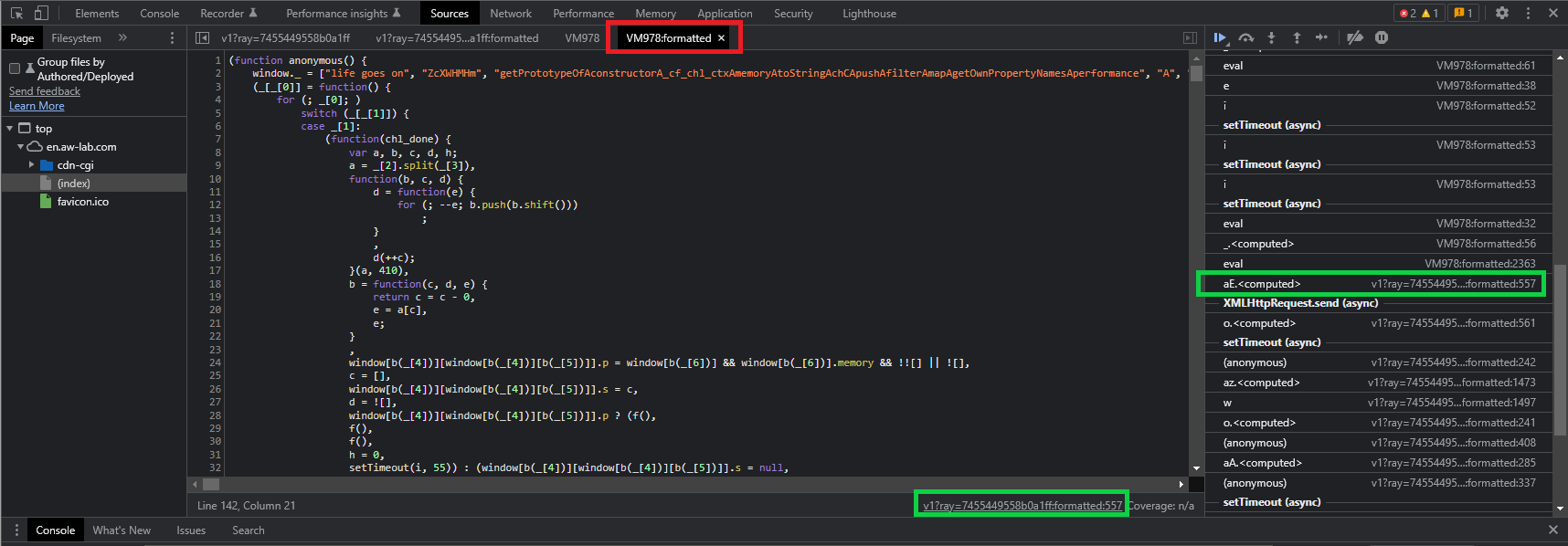Switch to the Filesystem navigator tab

pyautogui.click(x=76, y=38)
